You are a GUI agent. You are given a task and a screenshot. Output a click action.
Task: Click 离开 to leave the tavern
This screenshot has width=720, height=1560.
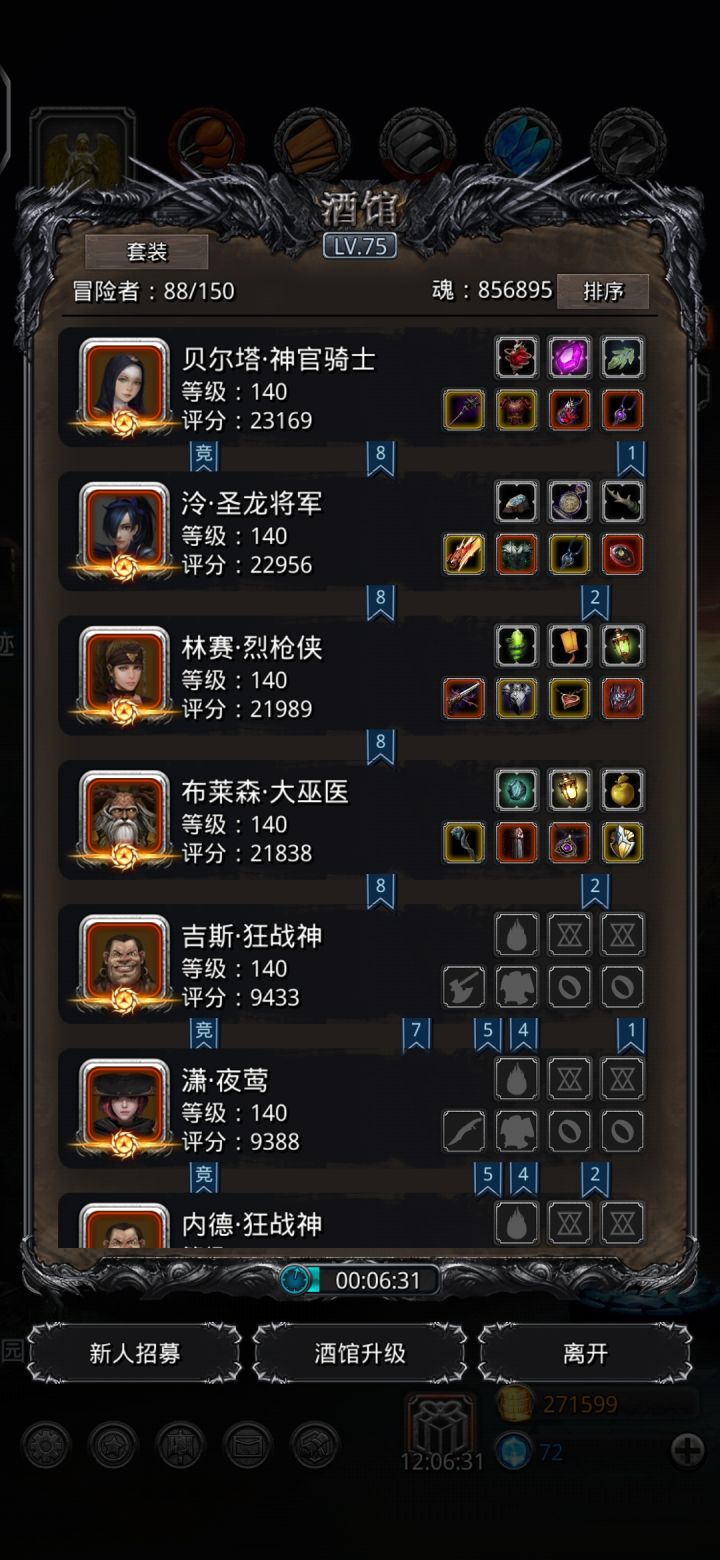pyautogui.click(x=585, y=1353)
